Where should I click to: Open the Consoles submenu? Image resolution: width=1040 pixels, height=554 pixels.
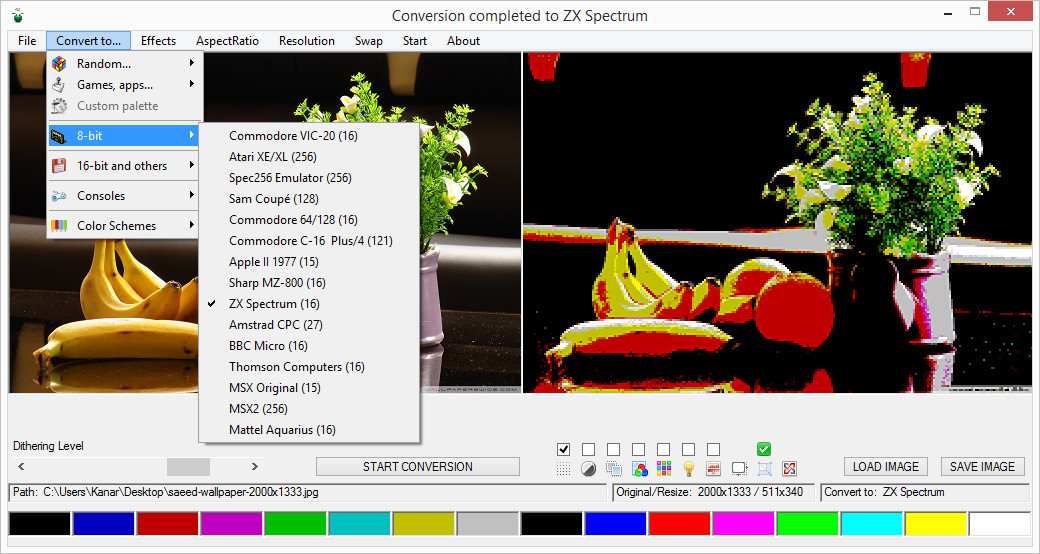tap(125, 196)
